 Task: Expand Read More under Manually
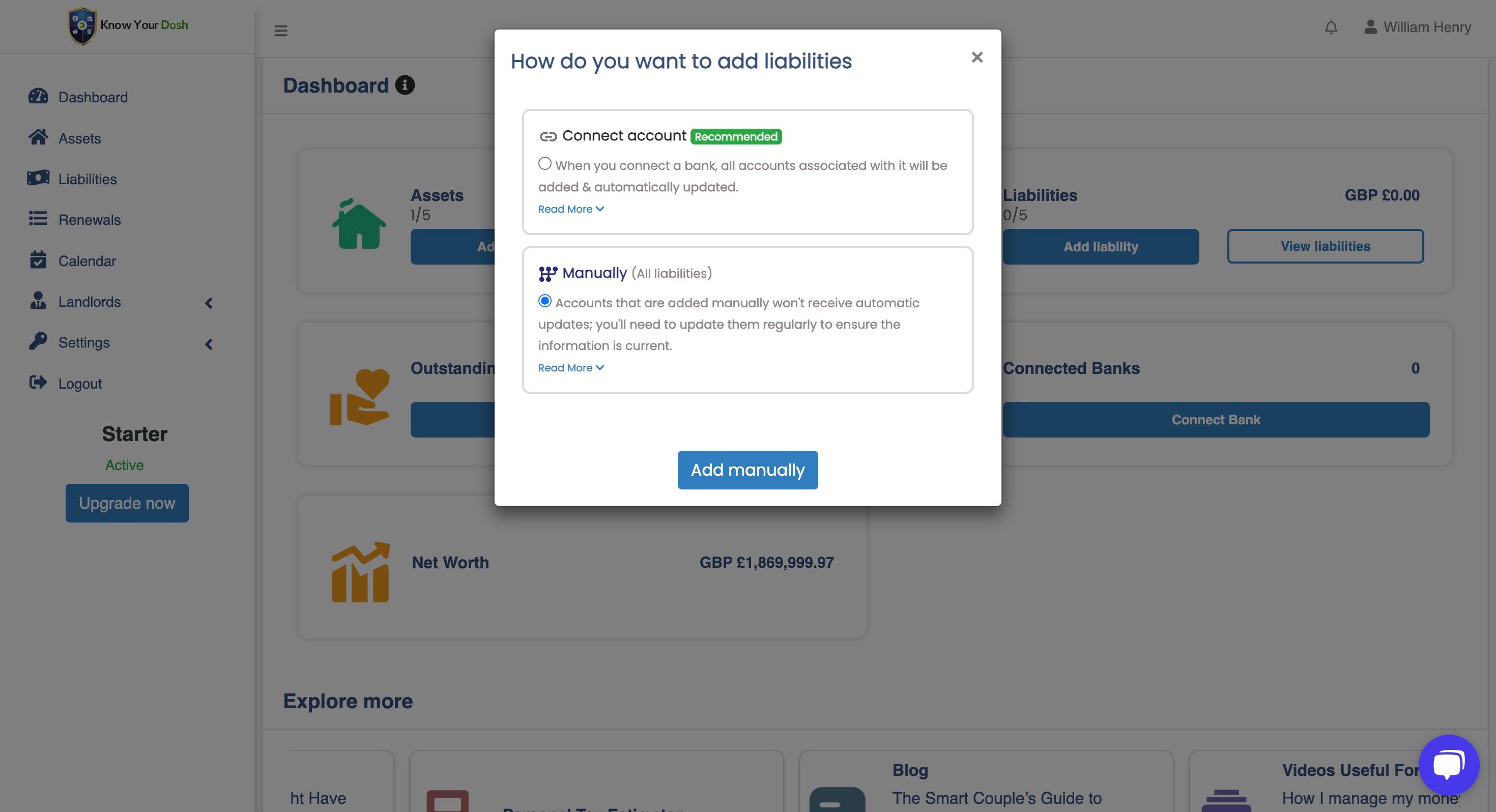pos(570,368)
